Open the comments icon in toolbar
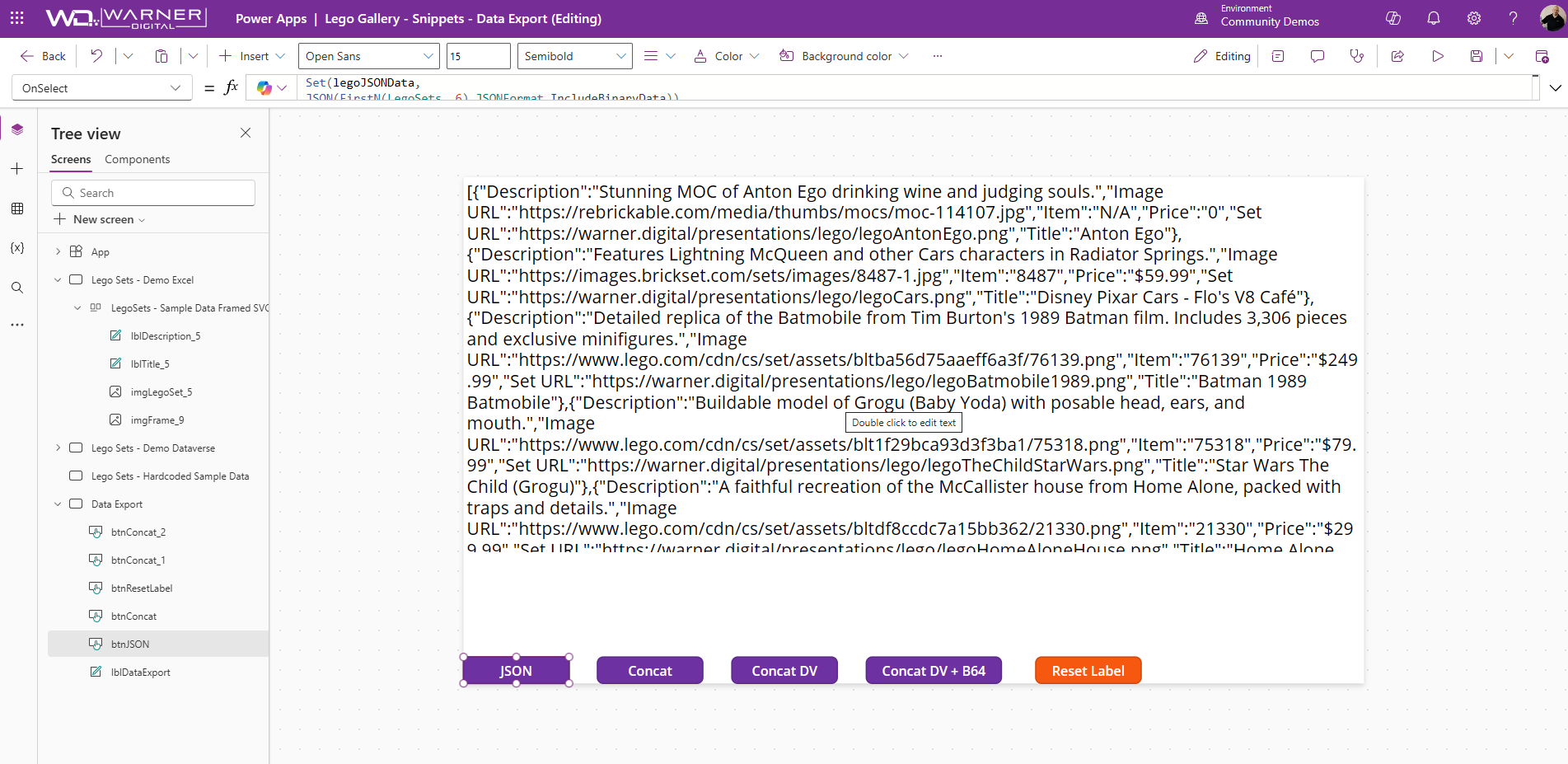Image resolution: width=1568 pixels, height=764 pixels. 1318,56
